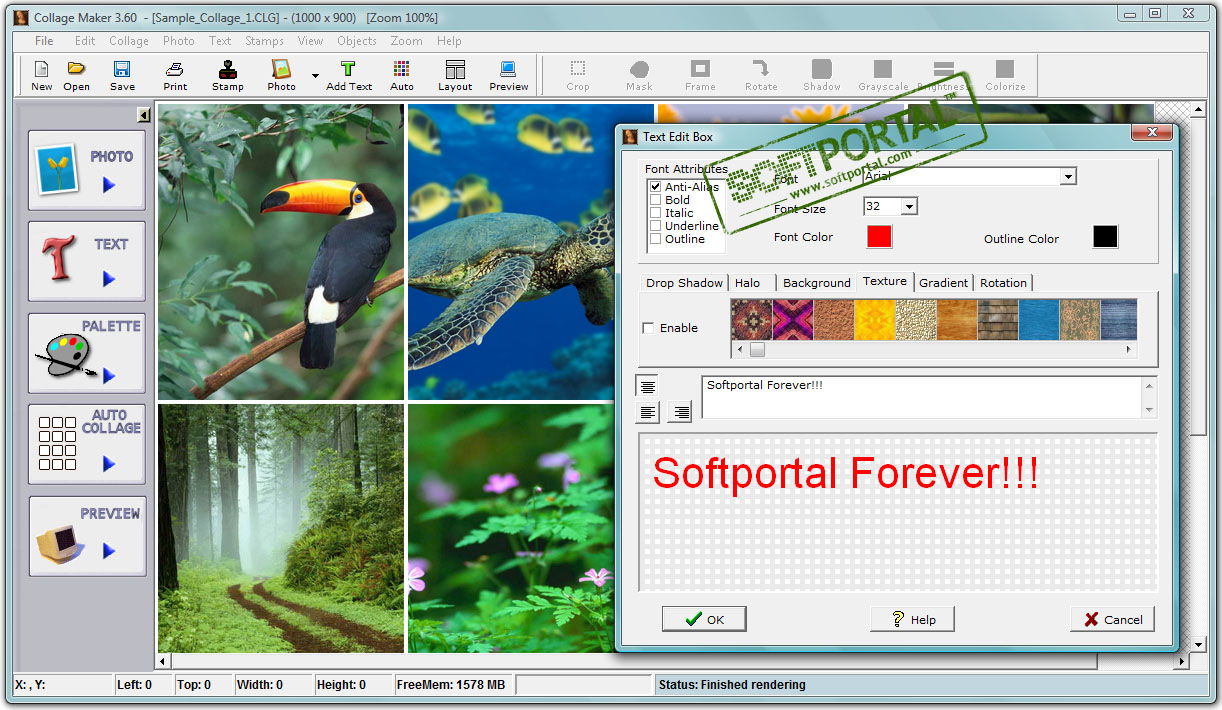Click the Shadow toolbar icon
This screenshot has width=1222, height=710.
pyautogui.click(x=822, y=75)
